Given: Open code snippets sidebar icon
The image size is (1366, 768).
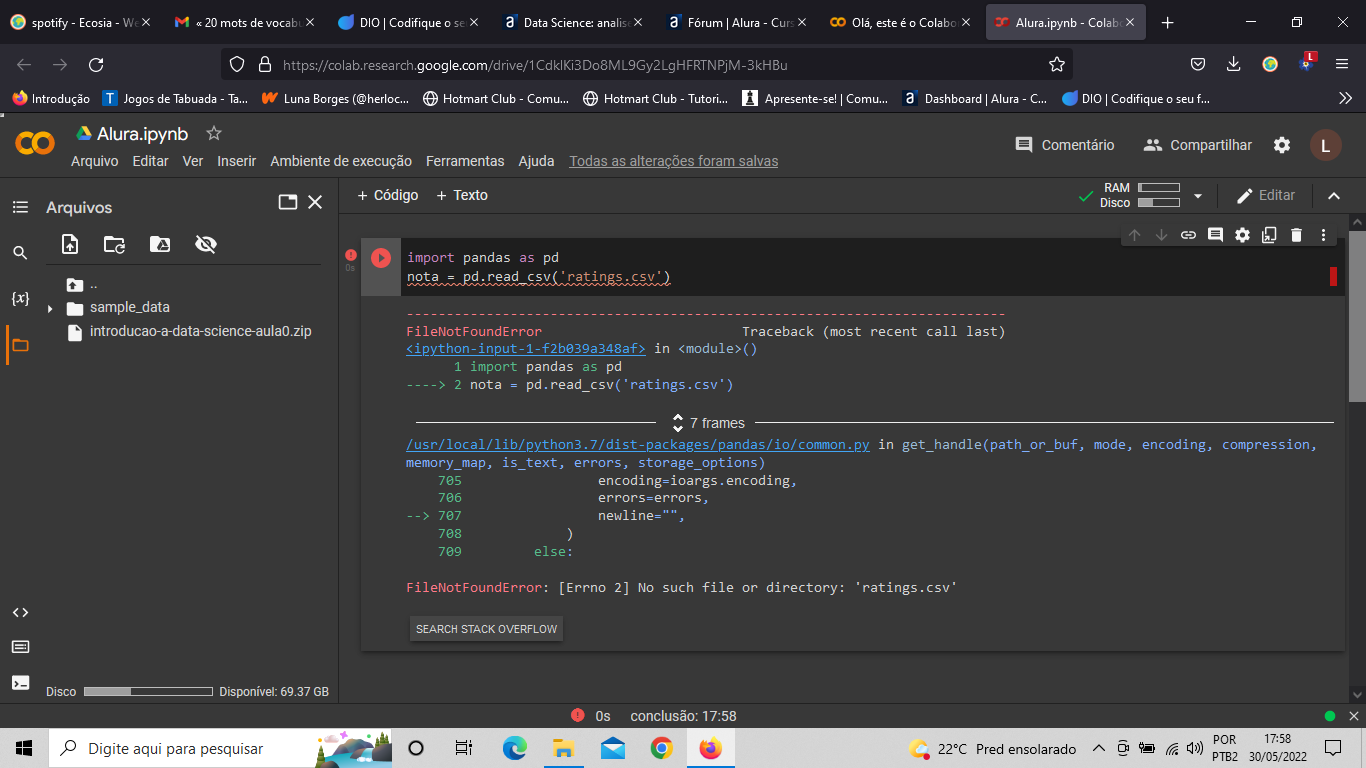Looking at the screenshot, I should coord(20,612).
